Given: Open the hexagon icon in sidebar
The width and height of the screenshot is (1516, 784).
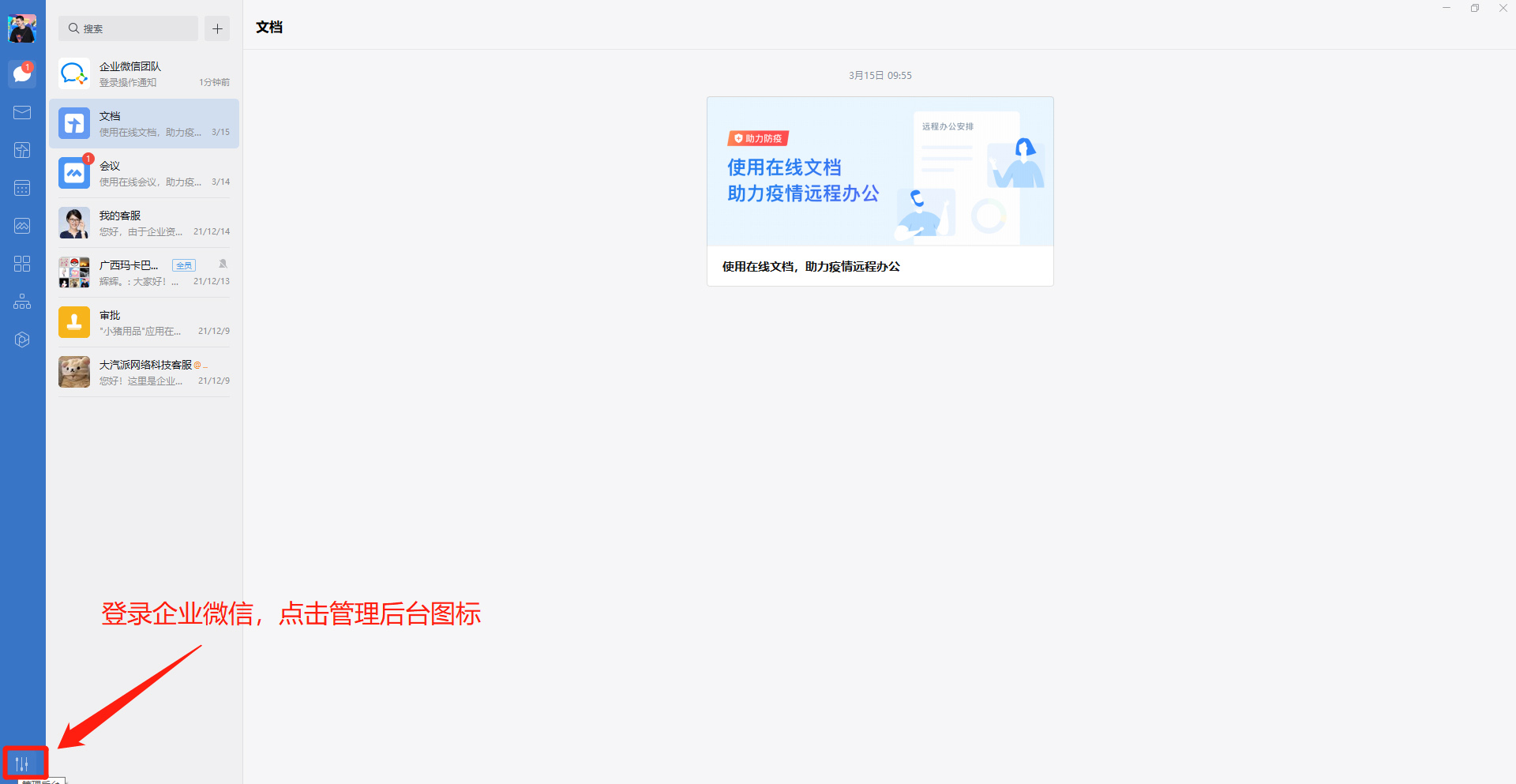Looking at the screenshot, I should (22, 339).
